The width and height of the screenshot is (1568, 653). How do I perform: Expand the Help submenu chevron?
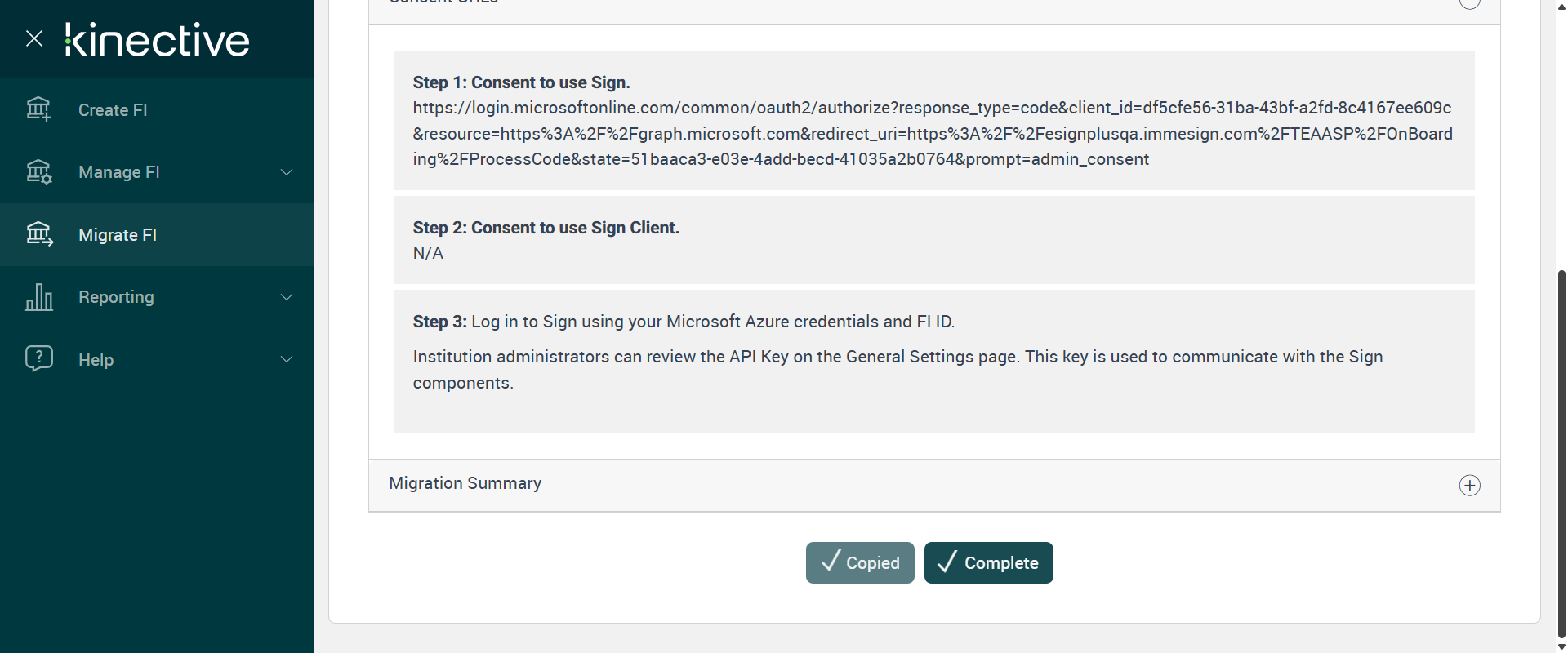(x=287, y=359)
